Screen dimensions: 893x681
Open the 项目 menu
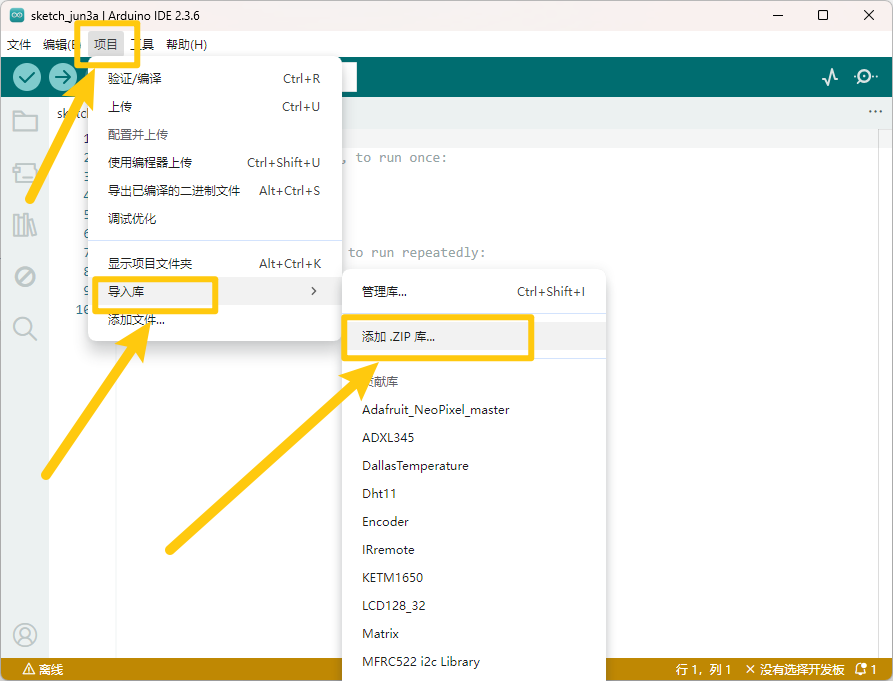(105, 44)
